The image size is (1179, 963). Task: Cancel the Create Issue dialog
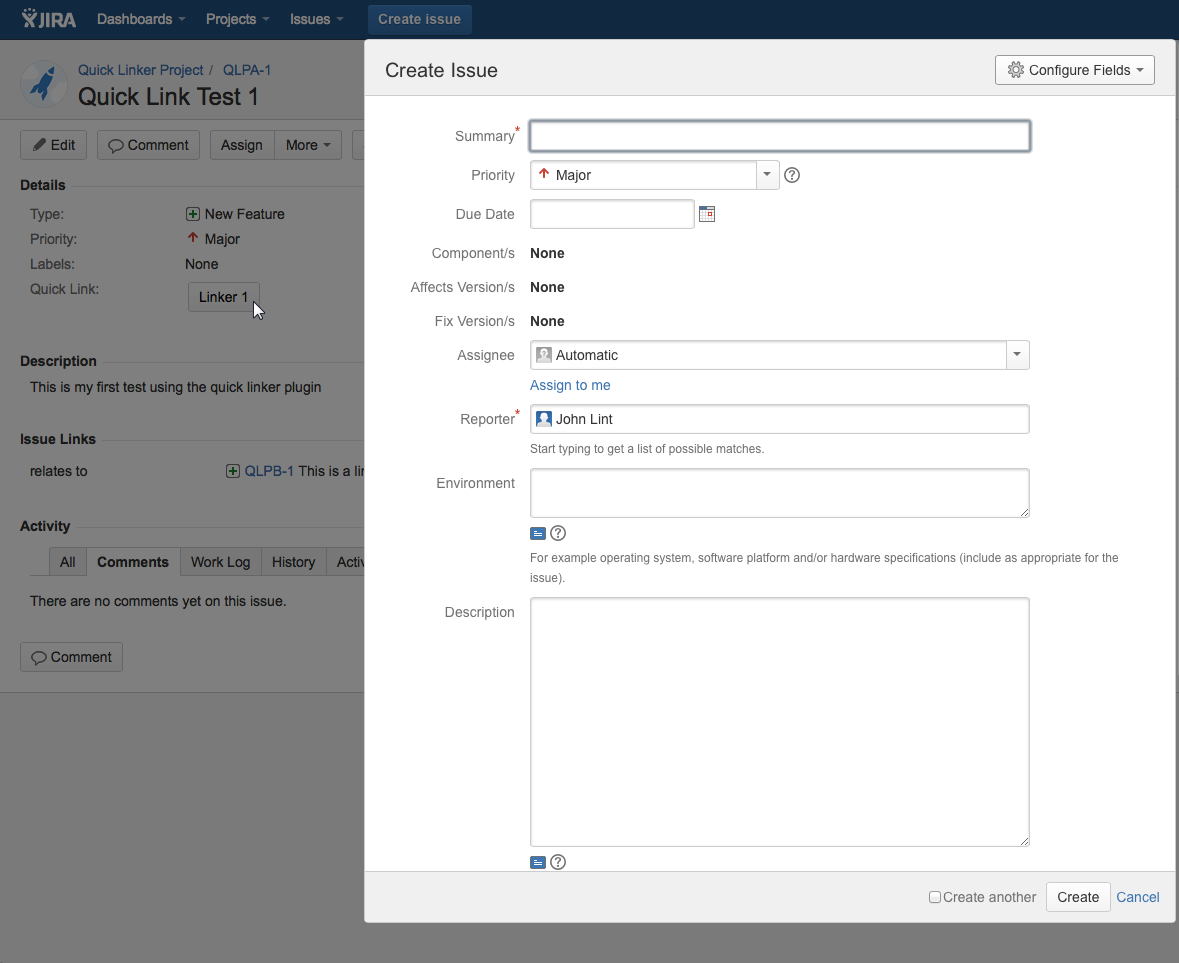click(x=1137, y=897)
